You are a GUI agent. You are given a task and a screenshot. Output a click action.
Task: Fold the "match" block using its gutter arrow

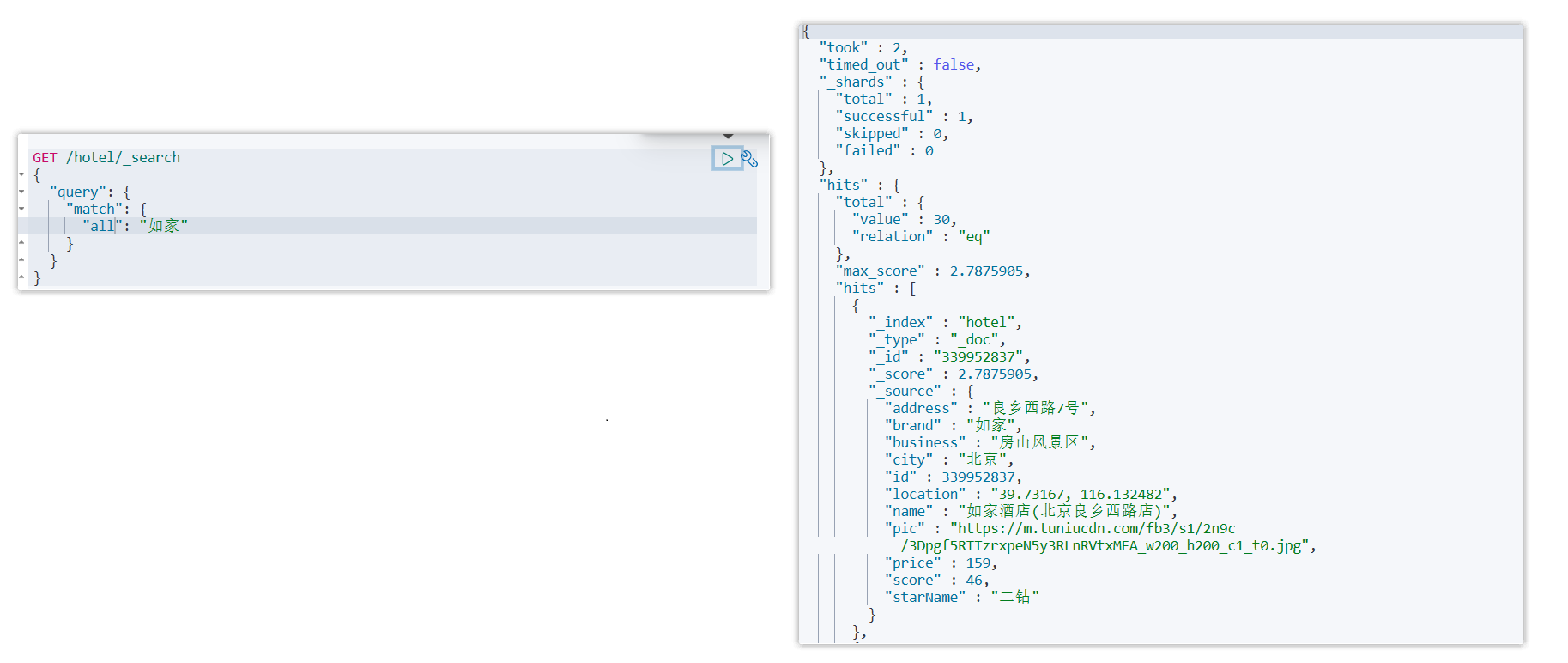[21, 209]
